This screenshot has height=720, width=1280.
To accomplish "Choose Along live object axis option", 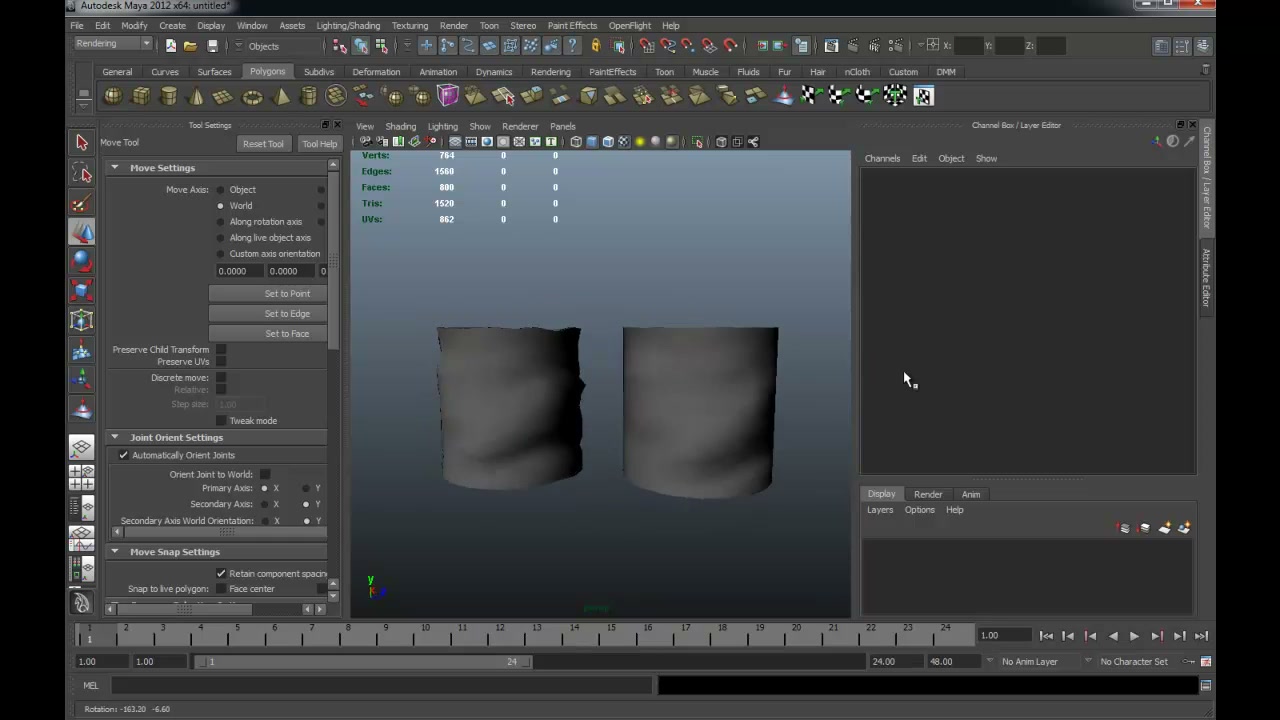I will click(x=220, y=238).
